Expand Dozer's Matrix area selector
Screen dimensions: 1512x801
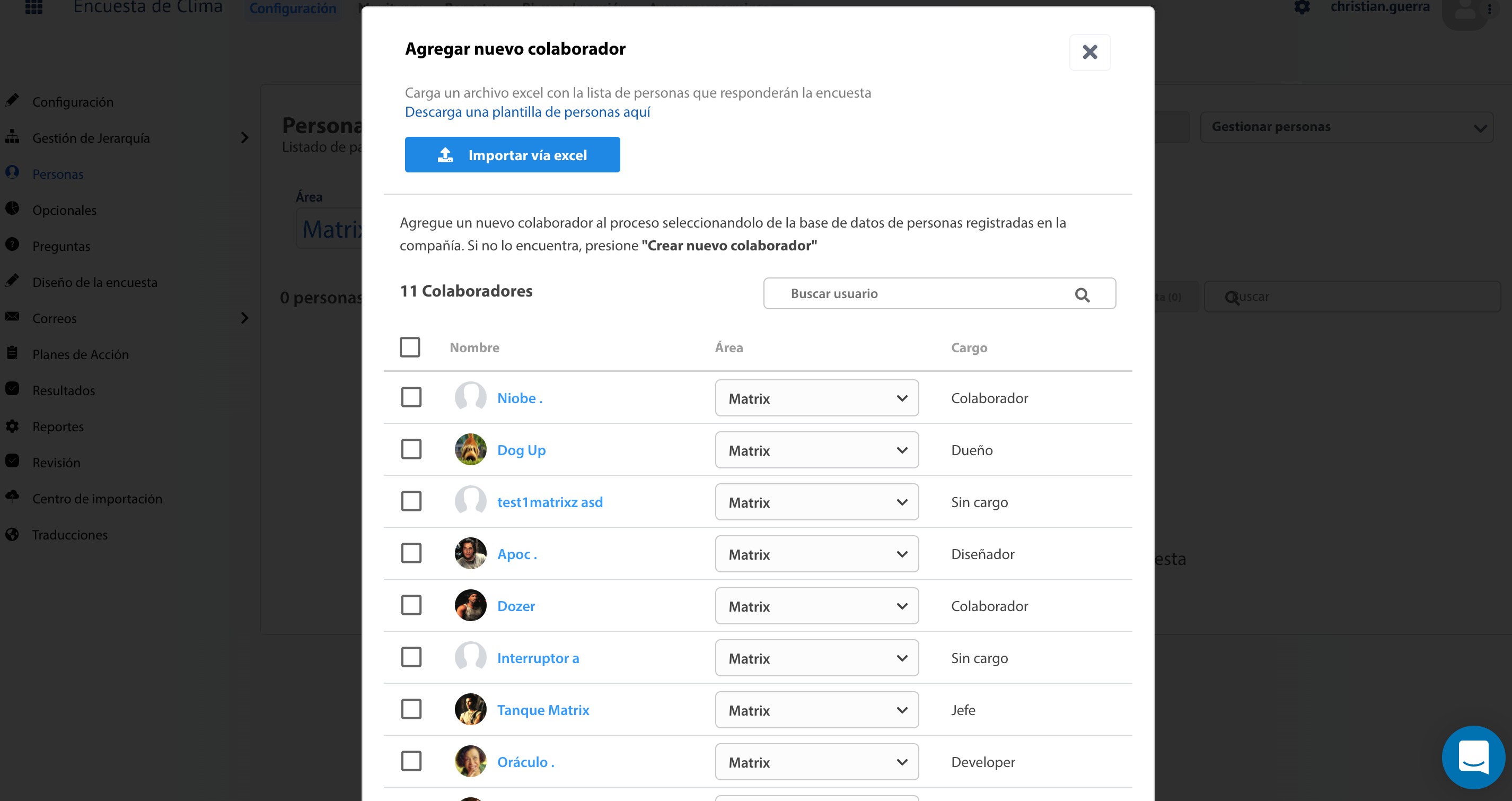(816, 606)
